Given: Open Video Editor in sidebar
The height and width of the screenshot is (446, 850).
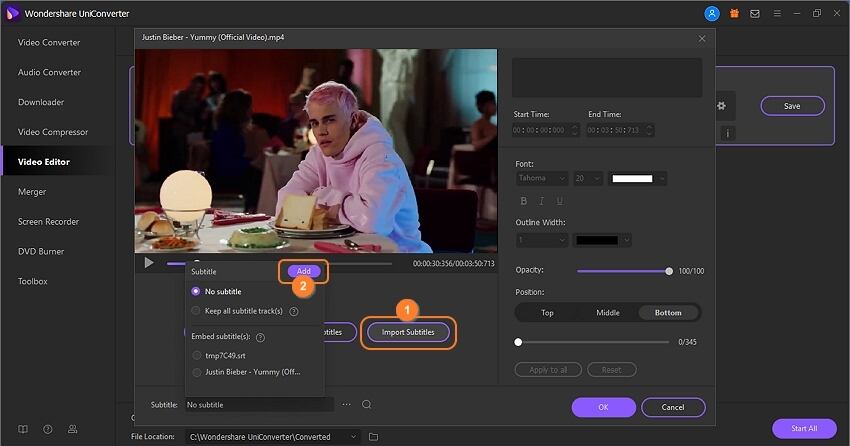Looking at the screenshot, I should tap(43, 161).
